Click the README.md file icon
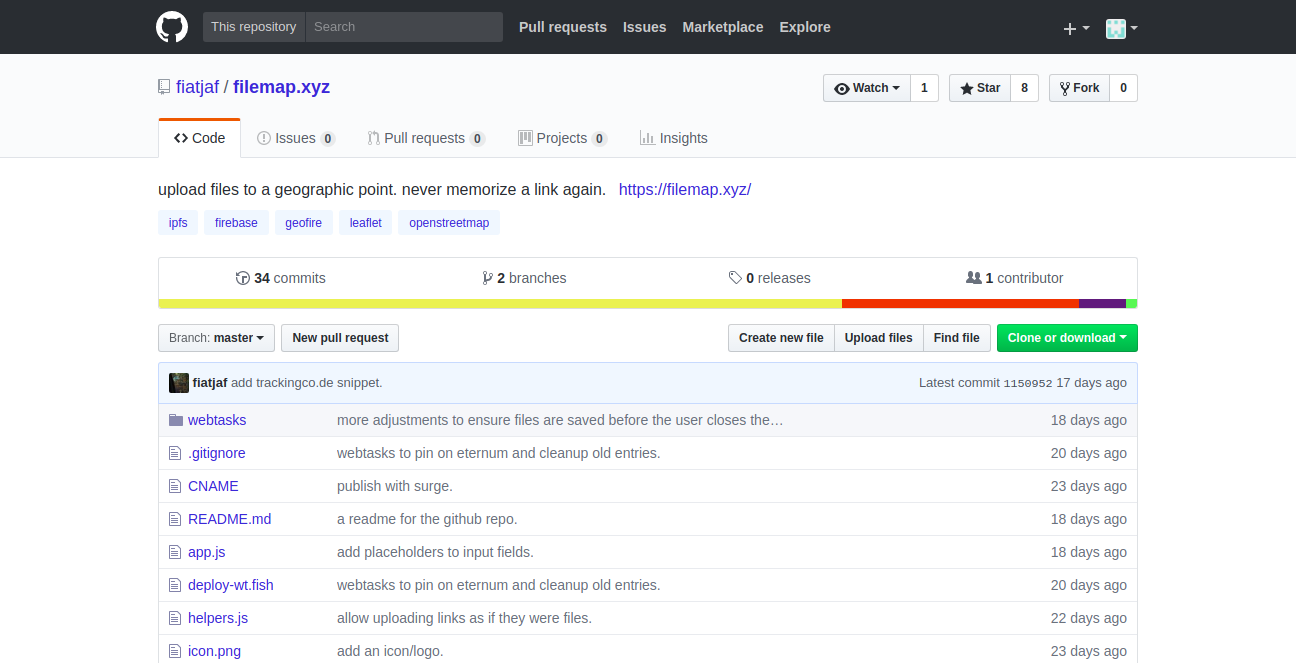Viewport: 1296px width, 663px height. [175, 519]
